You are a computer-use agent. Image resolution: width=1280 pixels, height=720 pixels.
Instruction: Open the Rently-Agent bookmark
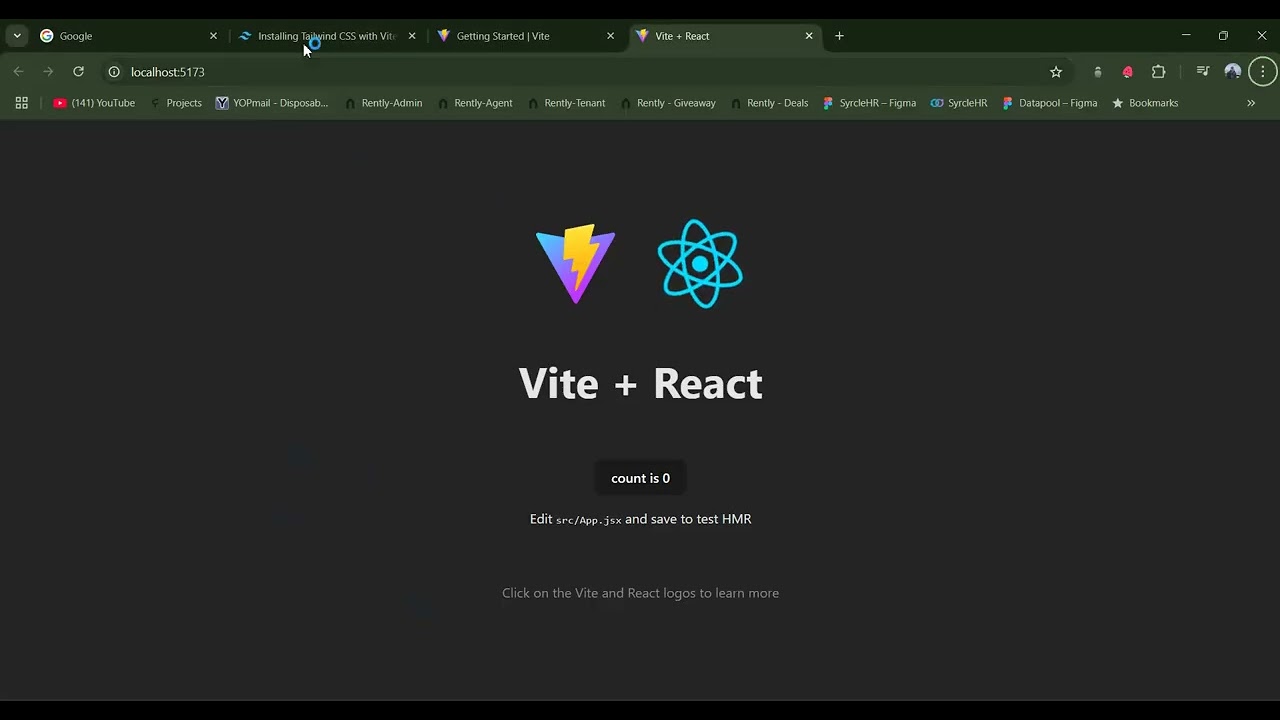(476, 103)
